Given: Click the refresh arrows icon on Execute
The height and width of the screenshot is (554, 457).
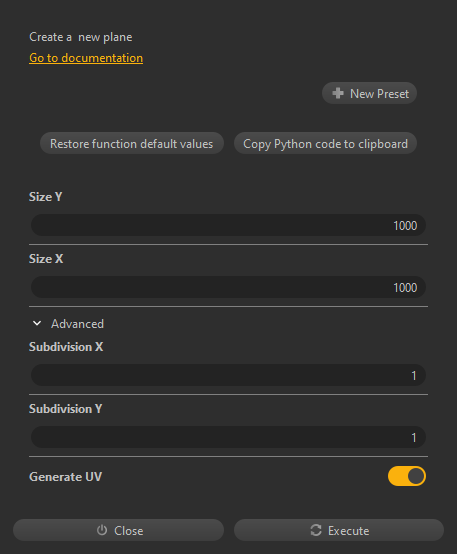Looking at the screenshot, I should pos(316,530).
